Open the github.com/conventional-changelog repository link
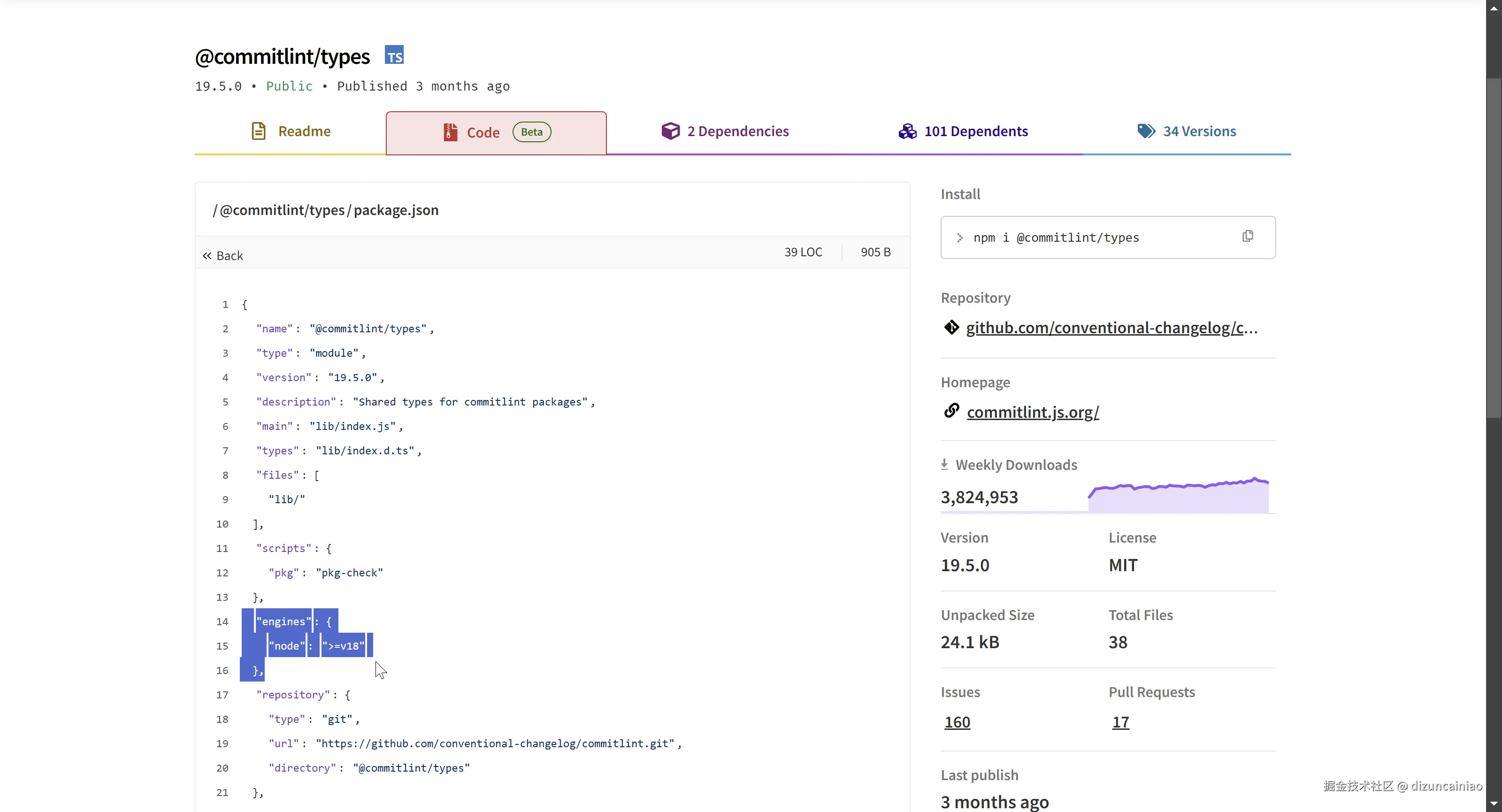 click(x=1111, y=328)
